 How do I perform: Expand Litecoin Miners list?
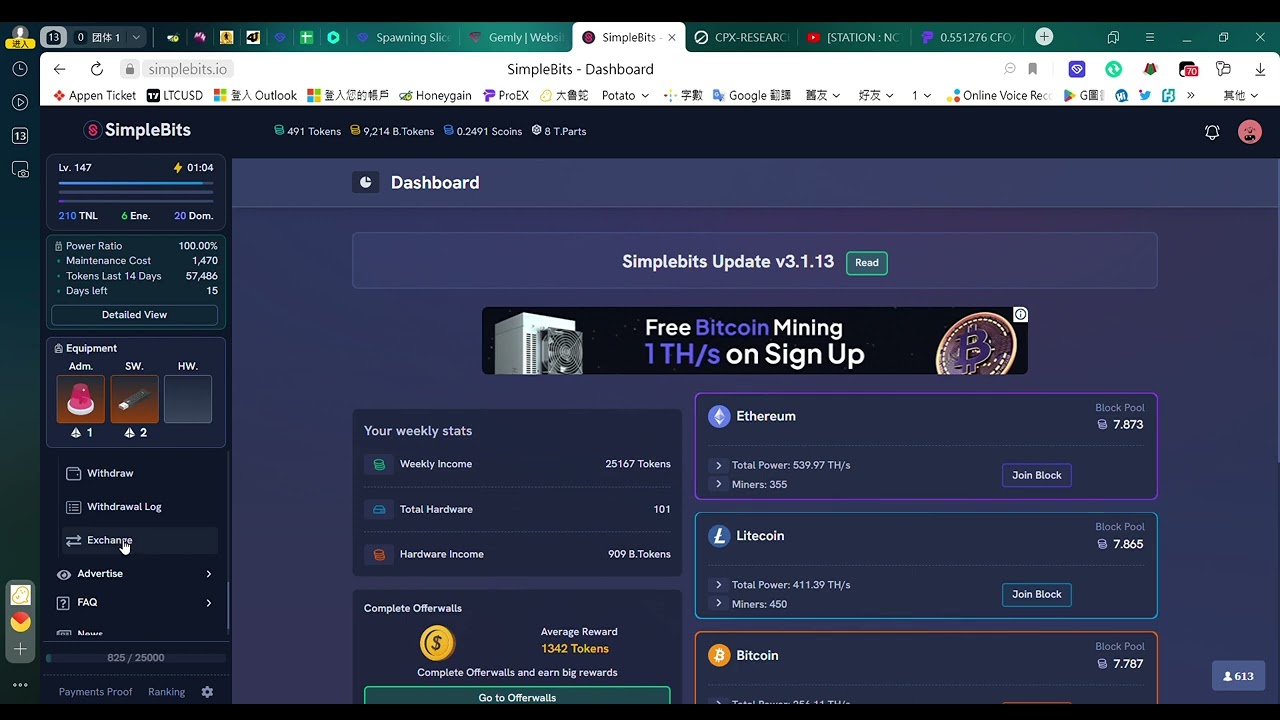click(718, 604)
